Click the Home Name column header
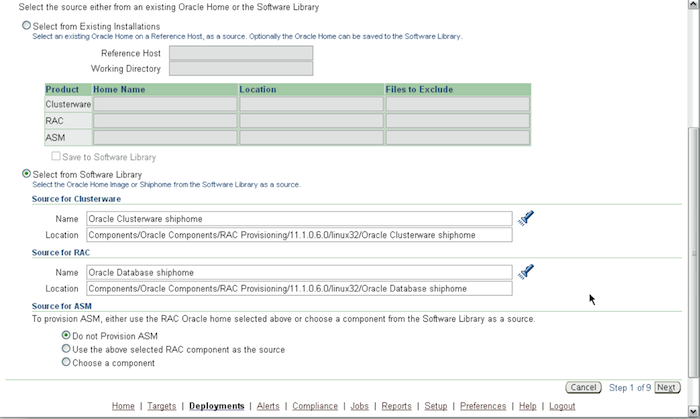Viewport: 700px width, 419px height. tap(165, 89)
